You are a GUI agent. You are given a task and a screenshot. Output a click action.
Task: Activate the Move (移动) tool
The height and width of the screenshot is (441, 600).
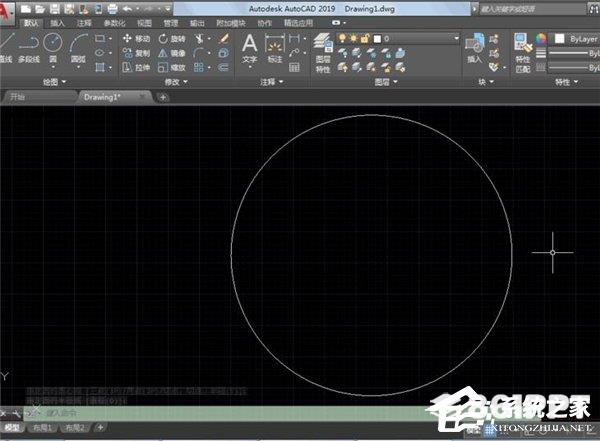pos(136,39)
